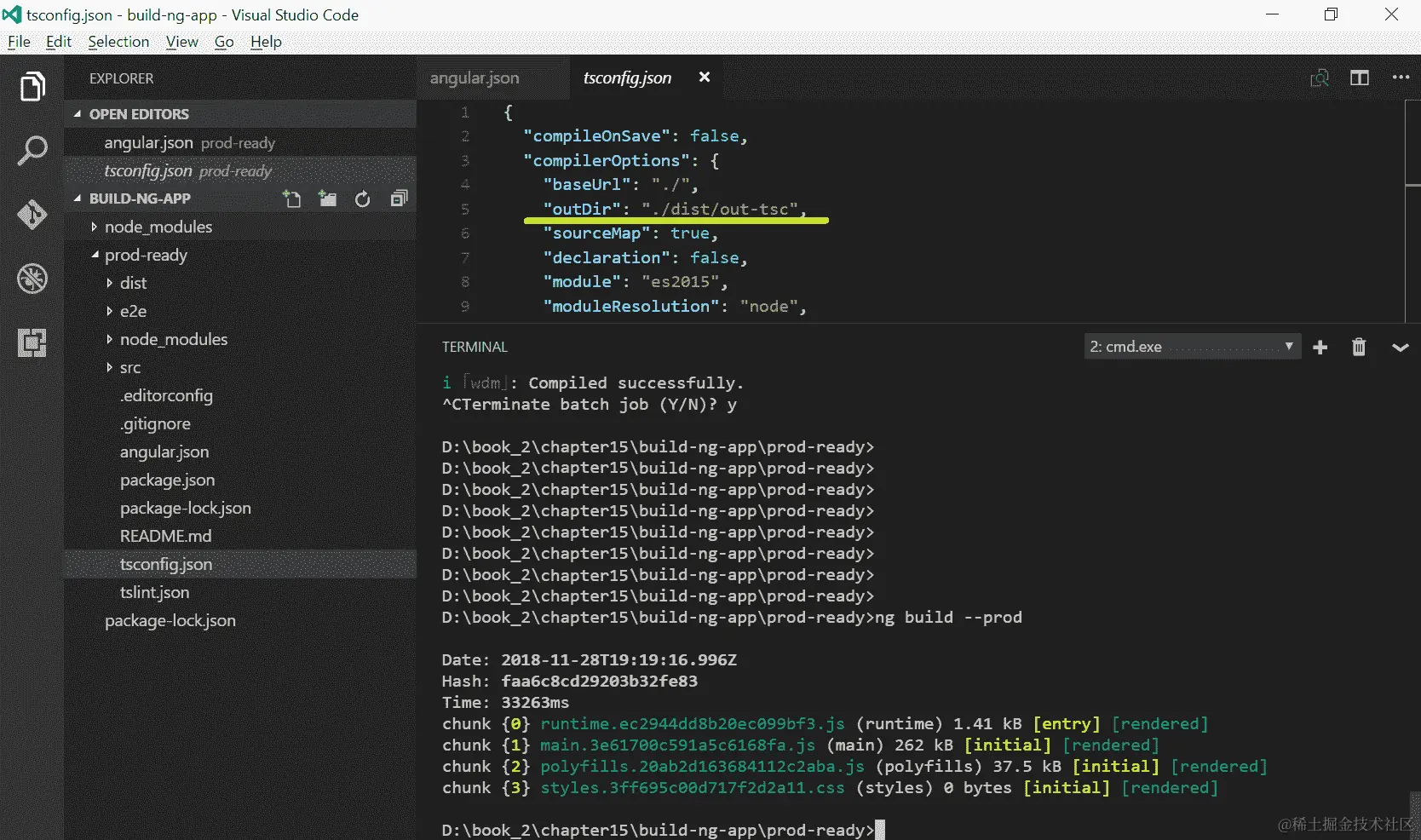Open the View menu
The width and height of the screenshot is (1421, 840).
click(x=182, y=42)
